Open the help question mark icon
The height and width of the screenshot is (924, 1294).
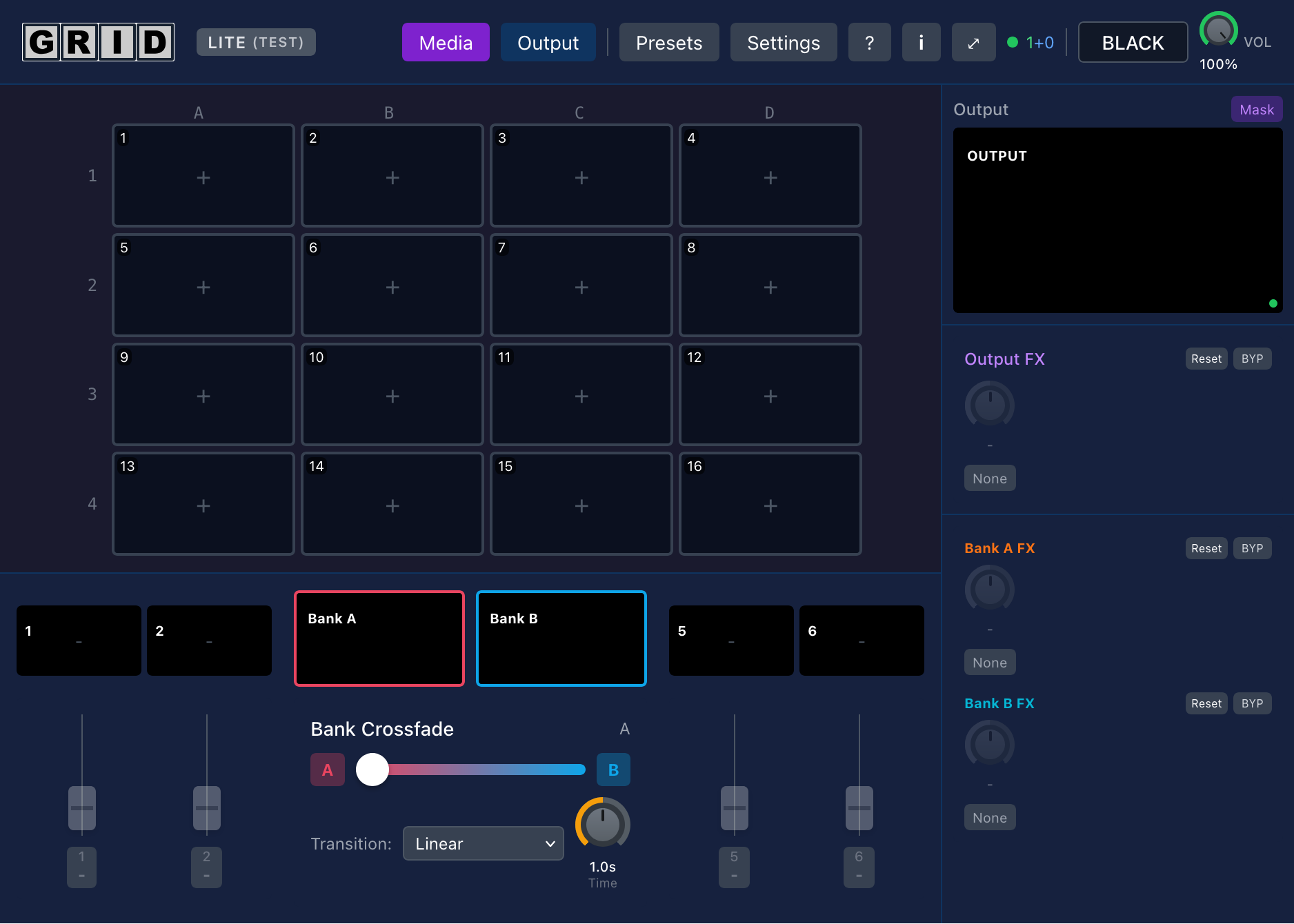coord(869,42)
